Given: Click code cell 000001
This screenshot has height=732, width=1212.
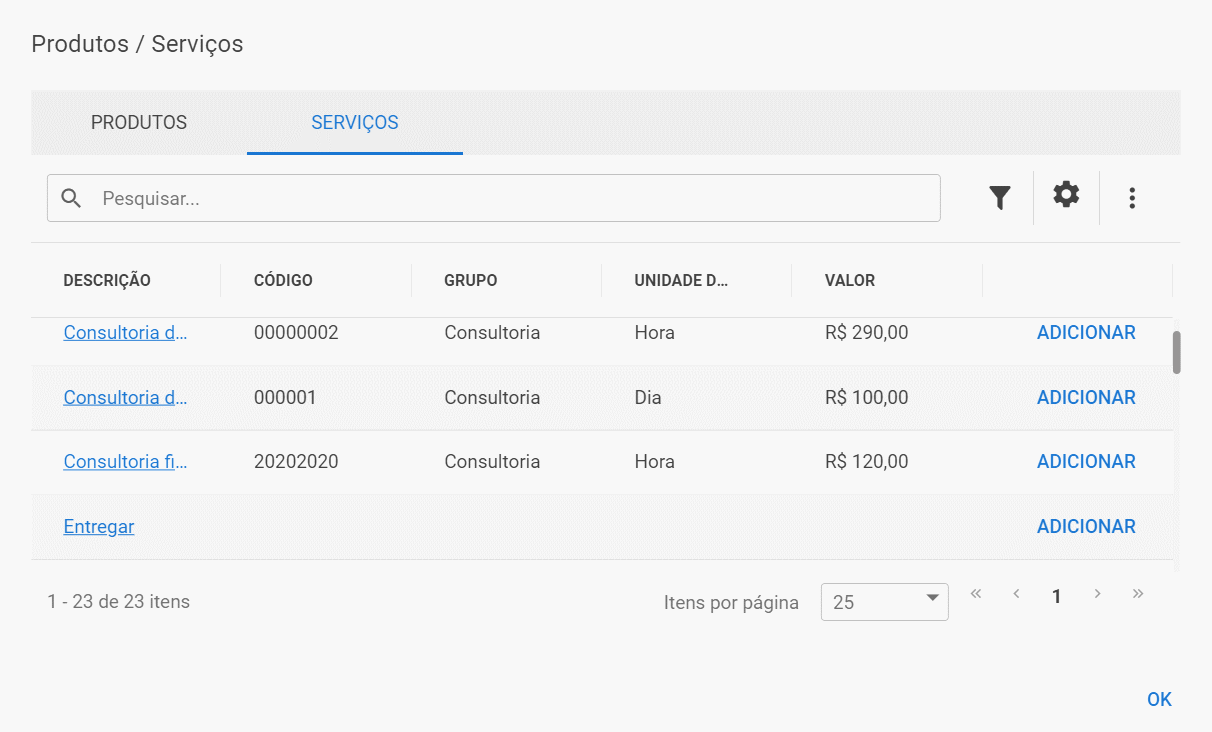Looking at the screenshot, I should [285, 397].
